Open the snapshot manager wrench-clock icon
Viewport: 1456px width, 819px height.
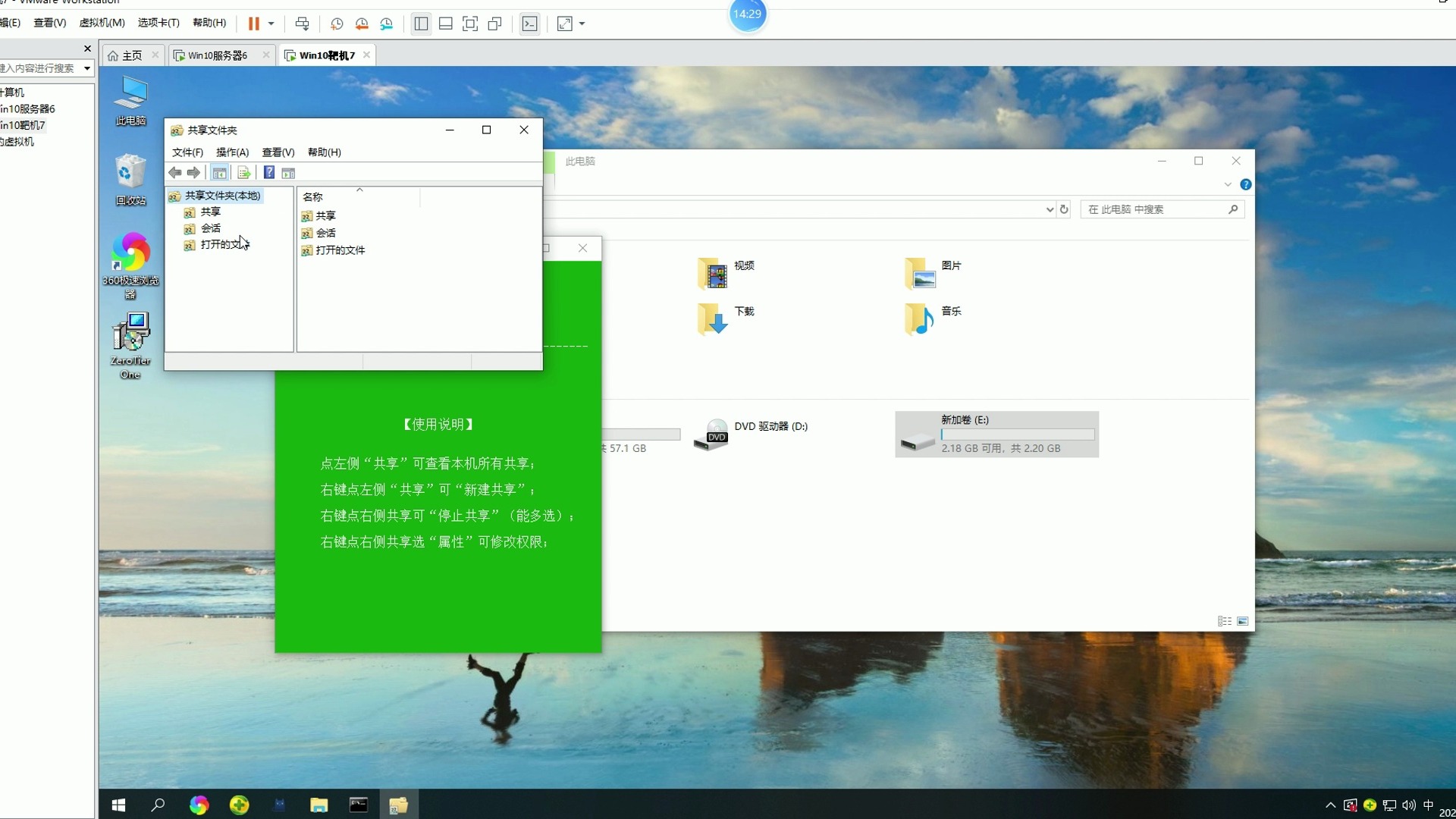pos(387,24)
